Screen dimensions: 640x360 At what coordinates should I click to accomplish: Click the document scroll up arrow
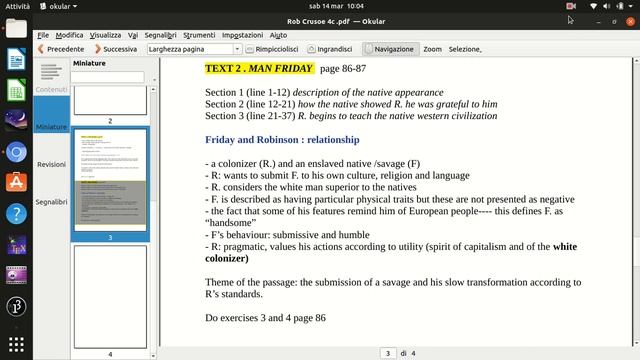tap(636, 61)
